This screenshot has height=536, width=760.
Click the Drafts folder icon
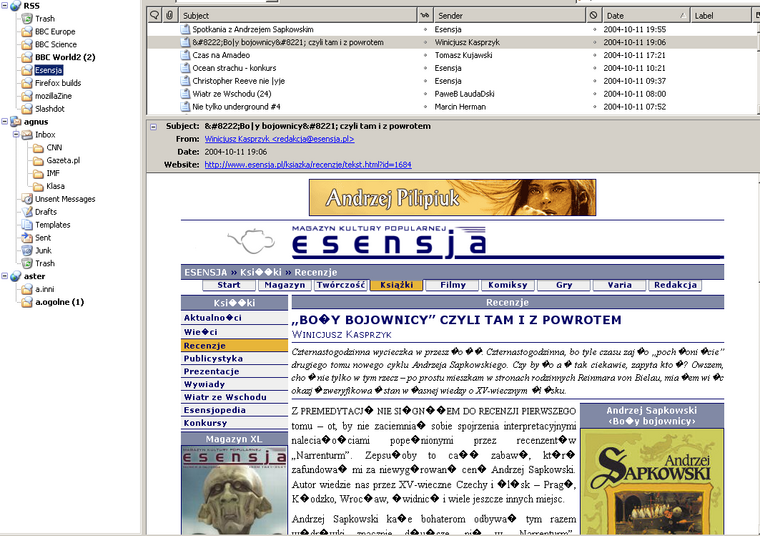click(x=27, y=212)
